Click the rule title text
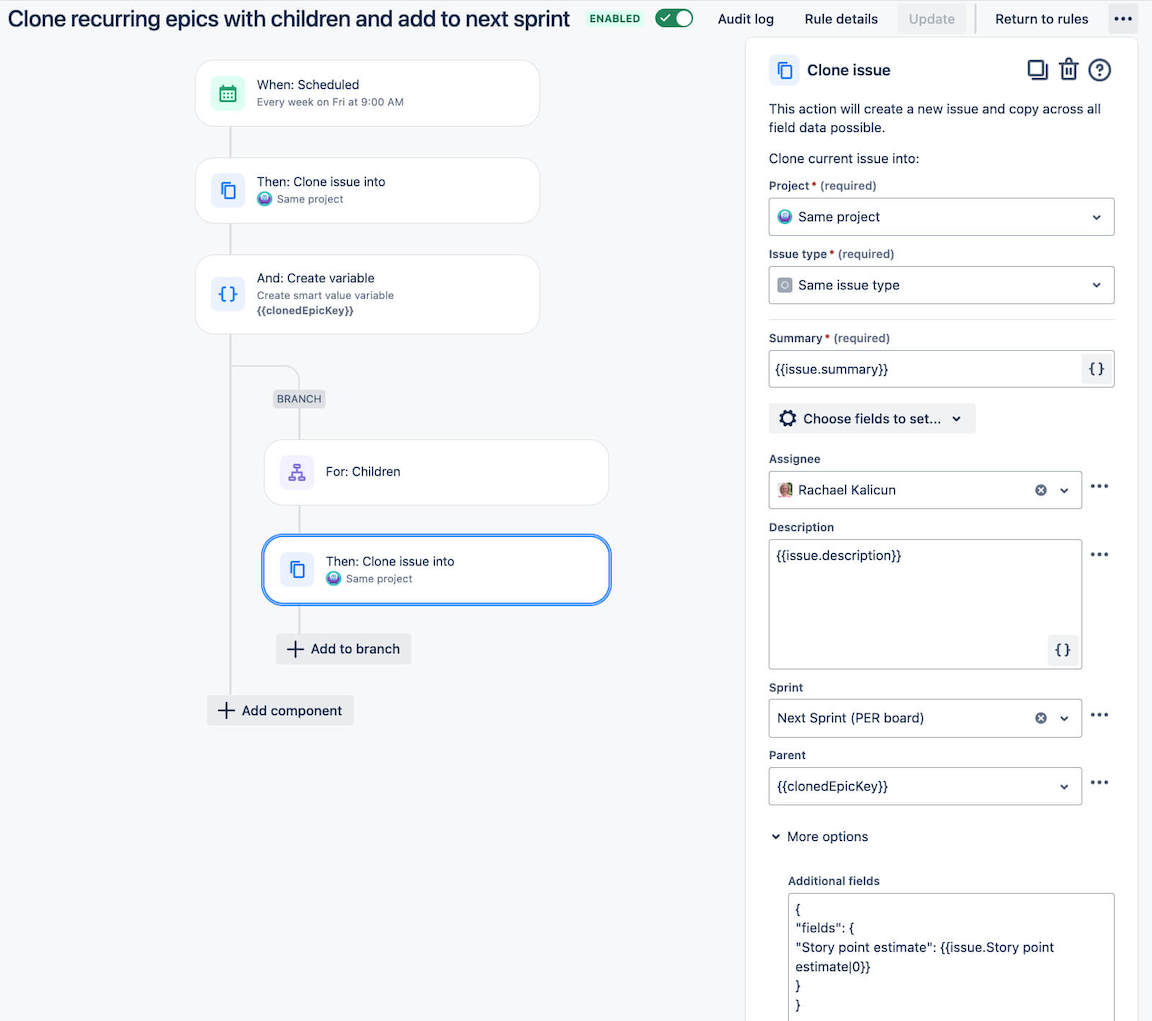This screenshot has height=1021, width=1152. (289, 18)
